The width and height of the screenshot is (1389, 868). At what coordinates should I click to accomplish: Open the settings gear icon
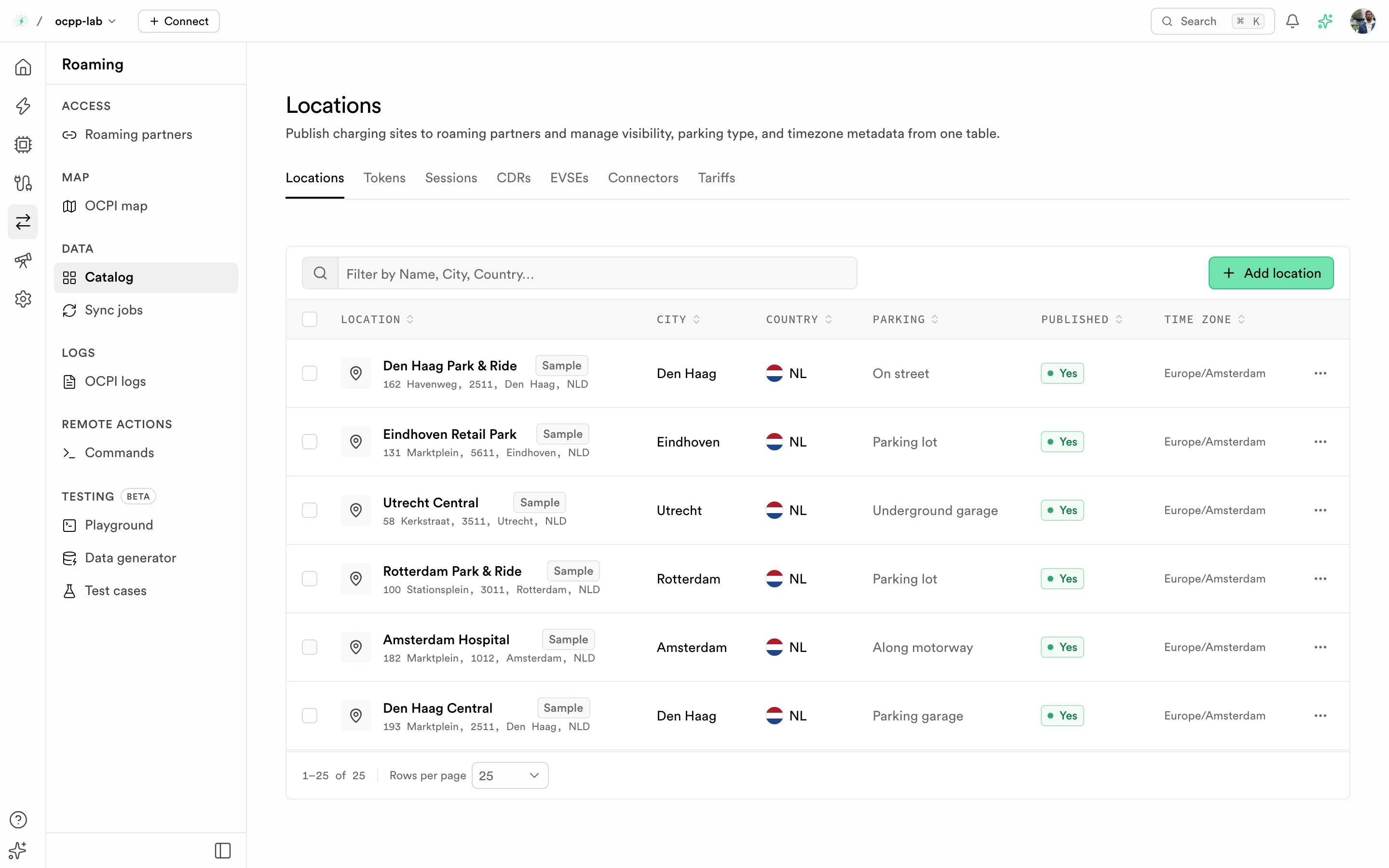pos(23,298)
